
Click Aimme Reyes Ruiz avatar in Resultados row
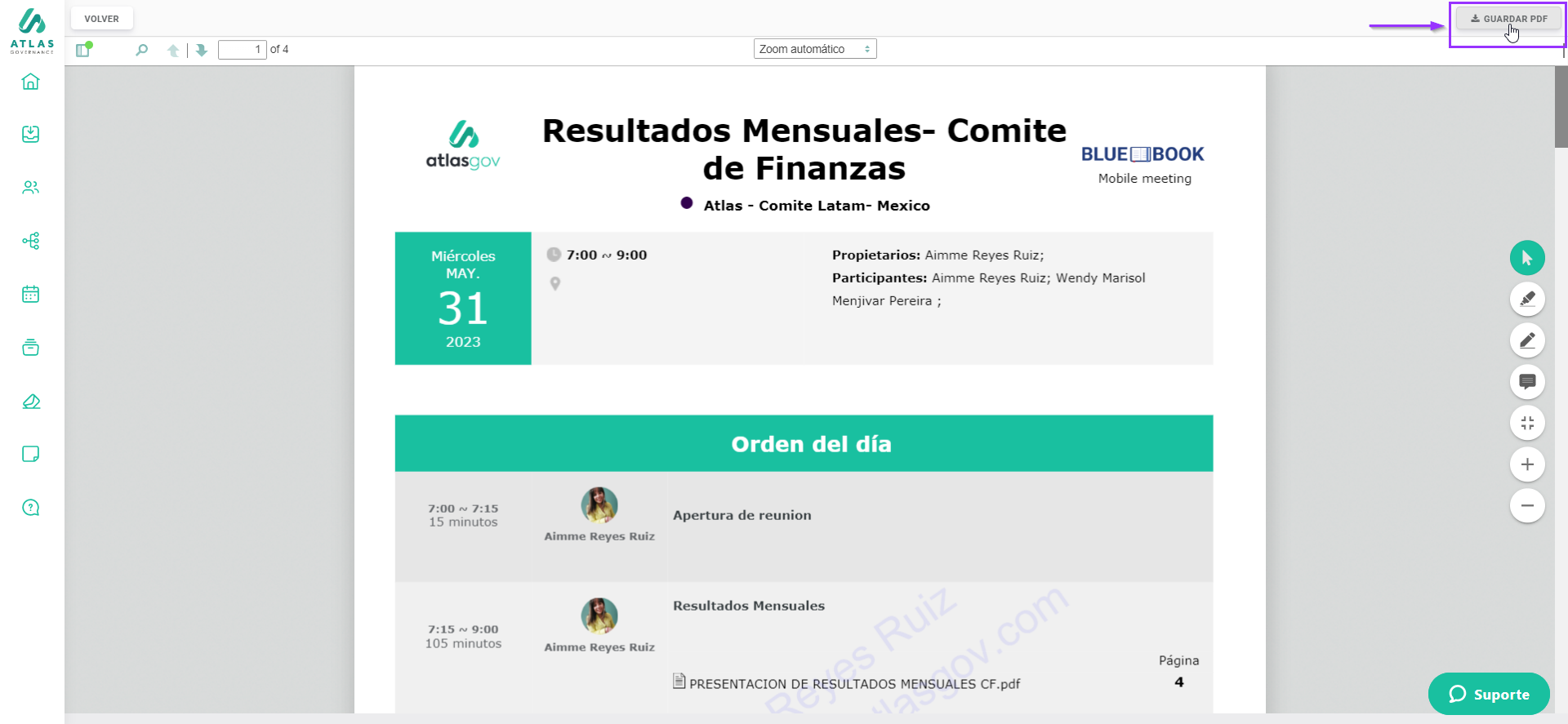599,616
